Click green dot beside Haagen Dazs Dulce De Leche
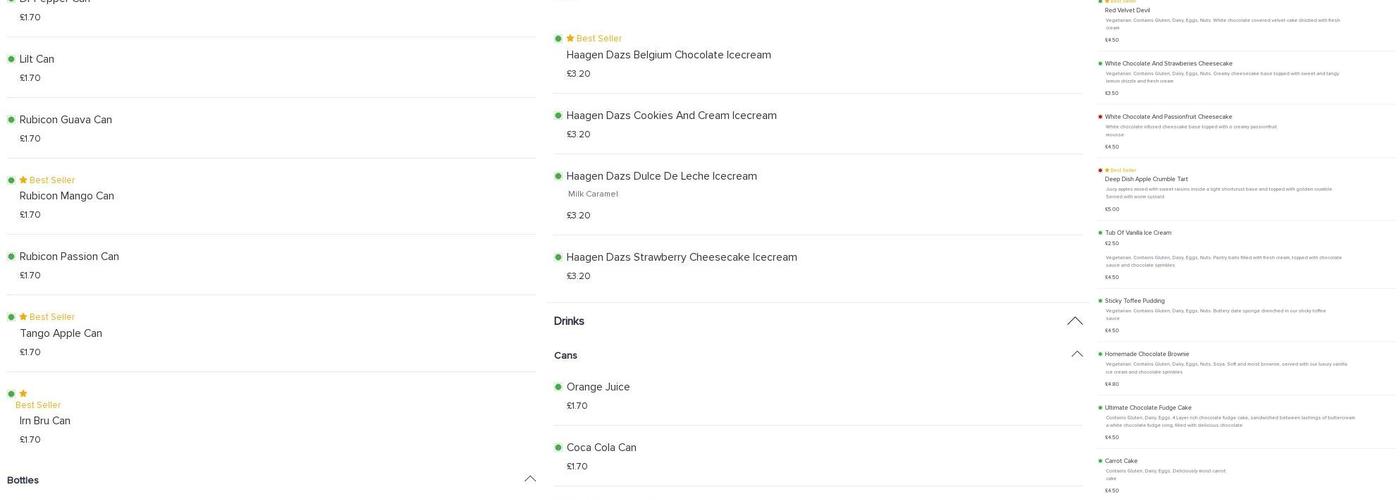Image resolution: width=1400 pixels, height=500 pixels. [x=559, y=177]
